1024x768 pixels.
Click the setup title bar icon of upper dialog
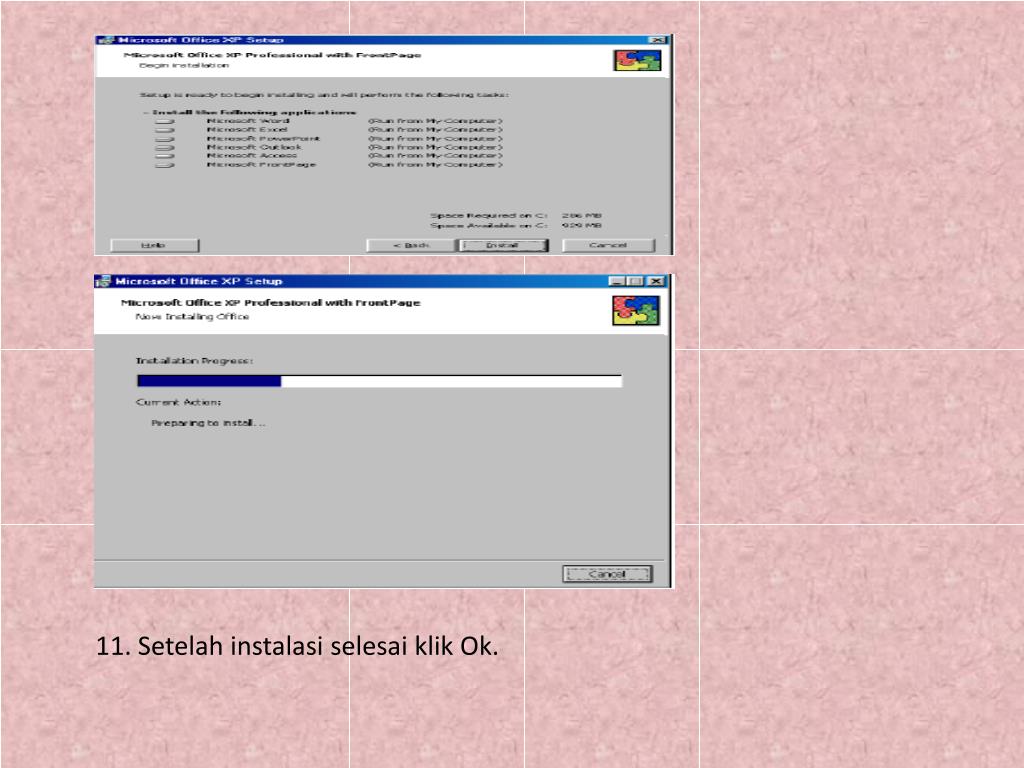pyautogui.click(x=105, y=40)
